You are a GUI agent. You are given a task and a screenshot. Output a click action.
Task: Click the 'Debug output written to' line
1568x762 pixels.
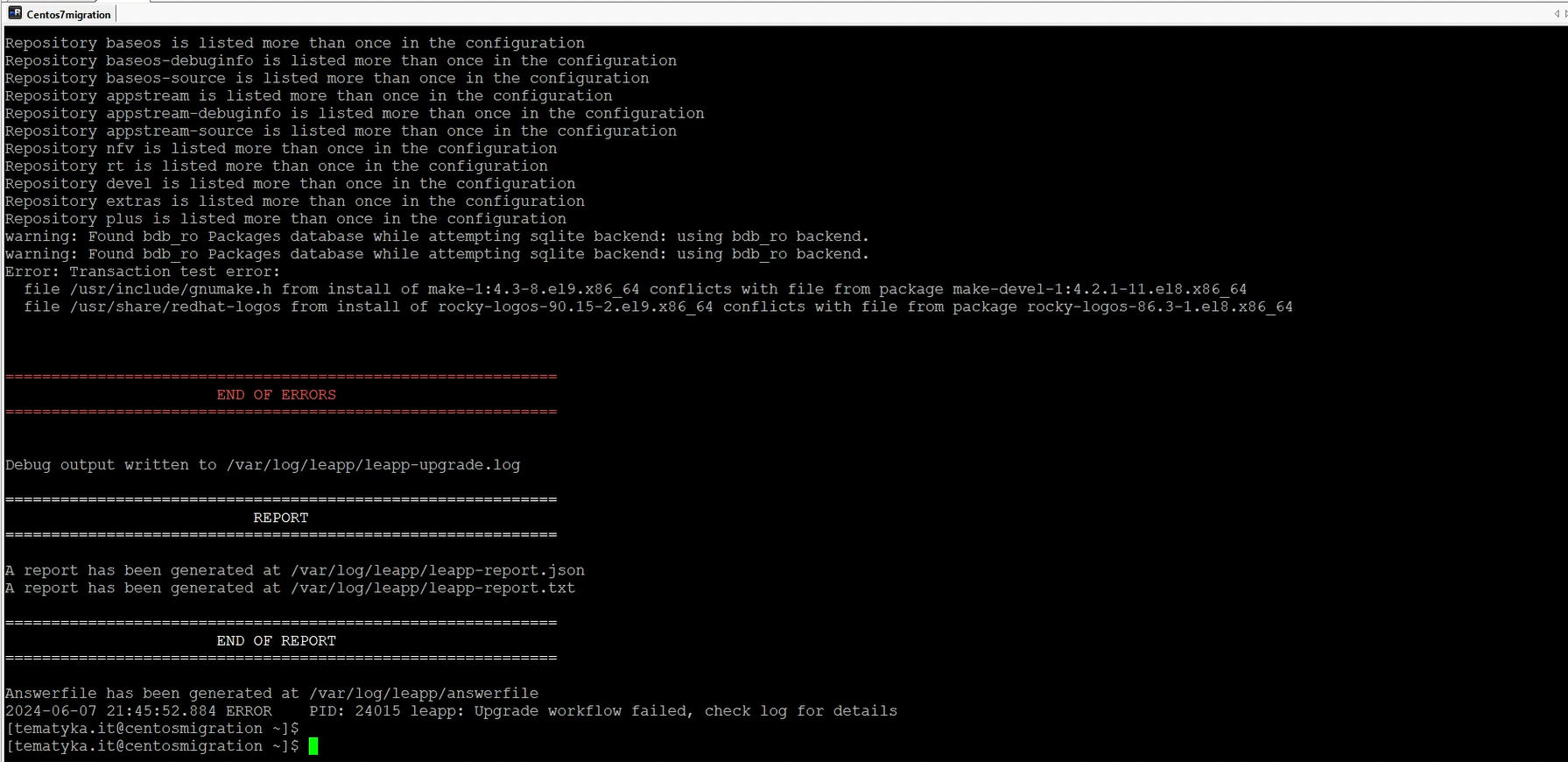point(263,465)
